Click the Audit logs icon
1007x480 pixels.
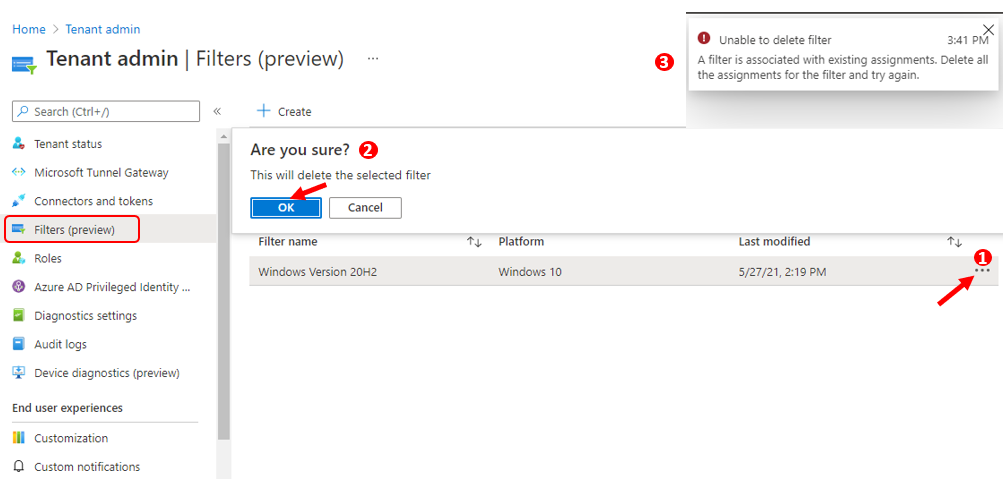click(19, 344)
